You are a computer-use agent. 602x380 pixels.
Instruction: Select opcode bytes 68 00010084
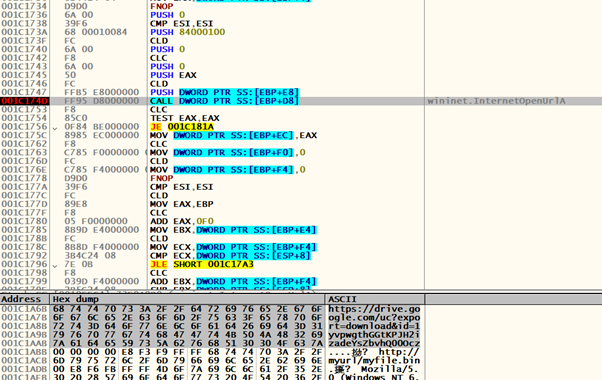coord(96,32)
